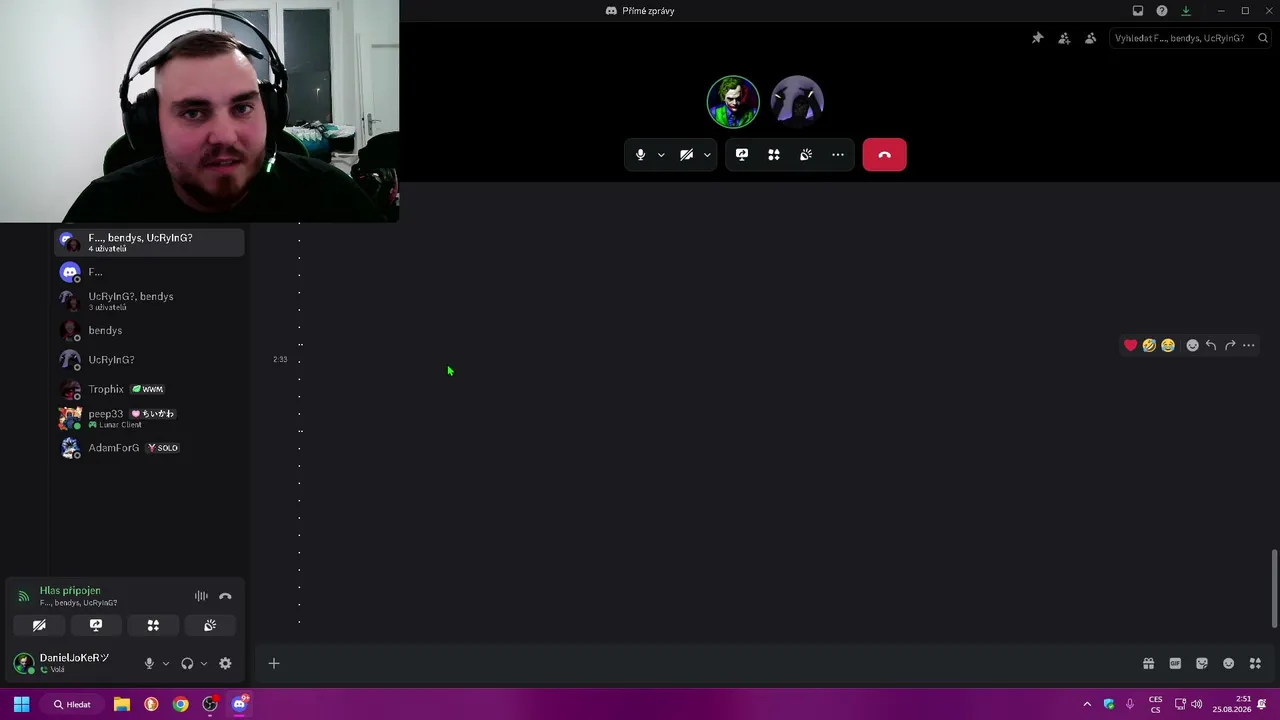Add friends to the group DM
Image resolution: width=1280 pixels, height=720 pixels.
pos(1064,38)
